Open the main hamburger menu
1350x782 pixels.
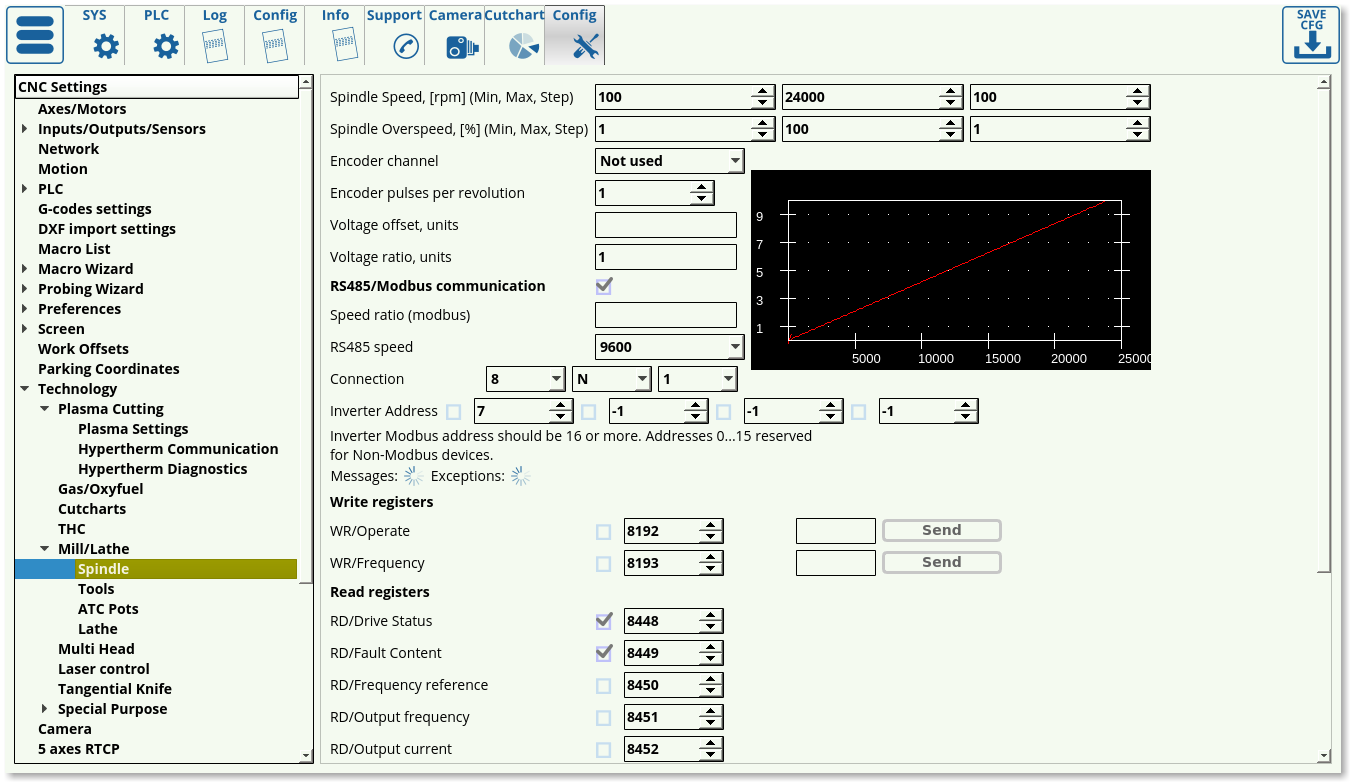tap(35, 35)
